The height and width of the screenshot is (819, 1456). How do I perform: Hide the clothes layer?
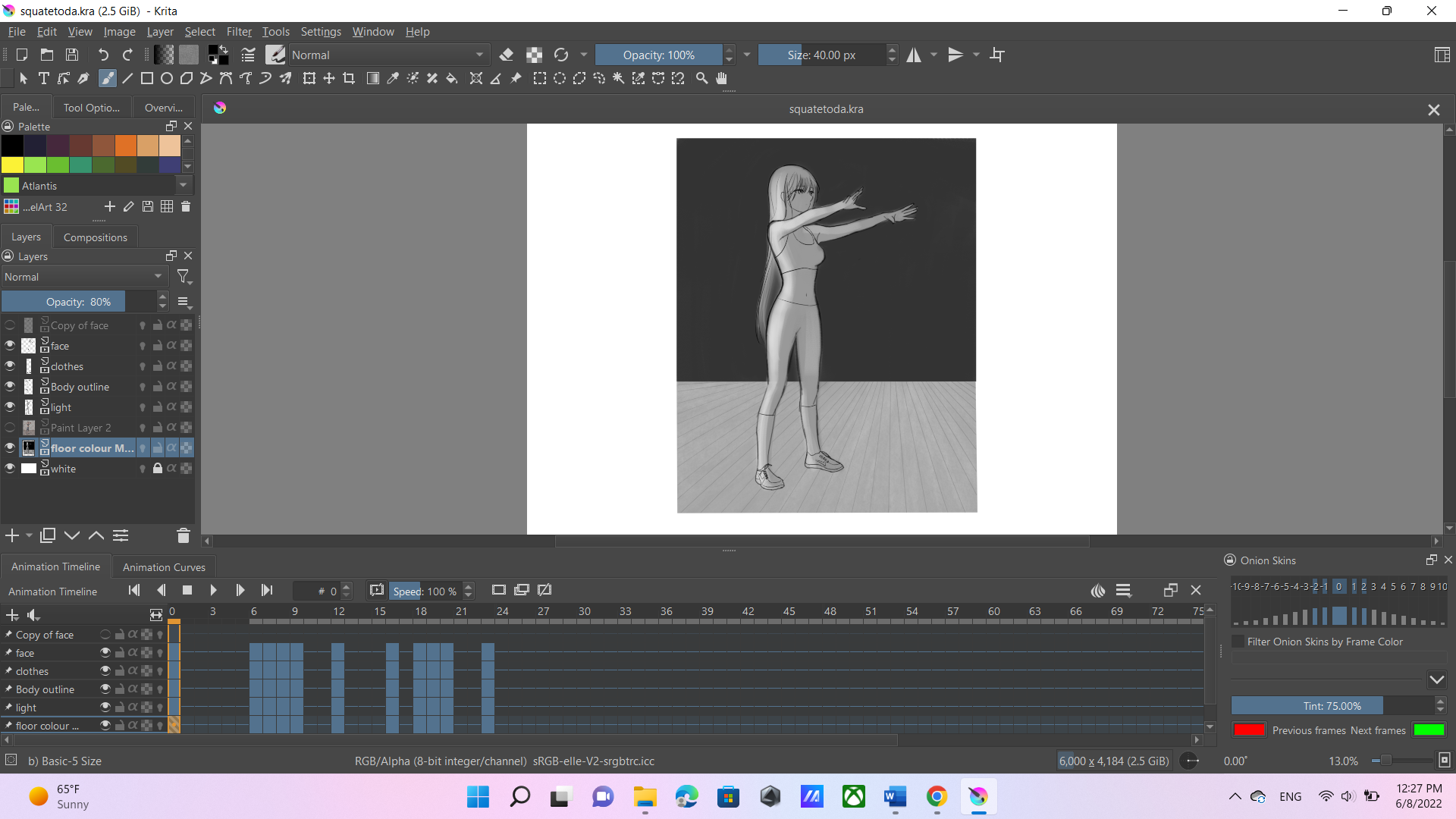10,366
